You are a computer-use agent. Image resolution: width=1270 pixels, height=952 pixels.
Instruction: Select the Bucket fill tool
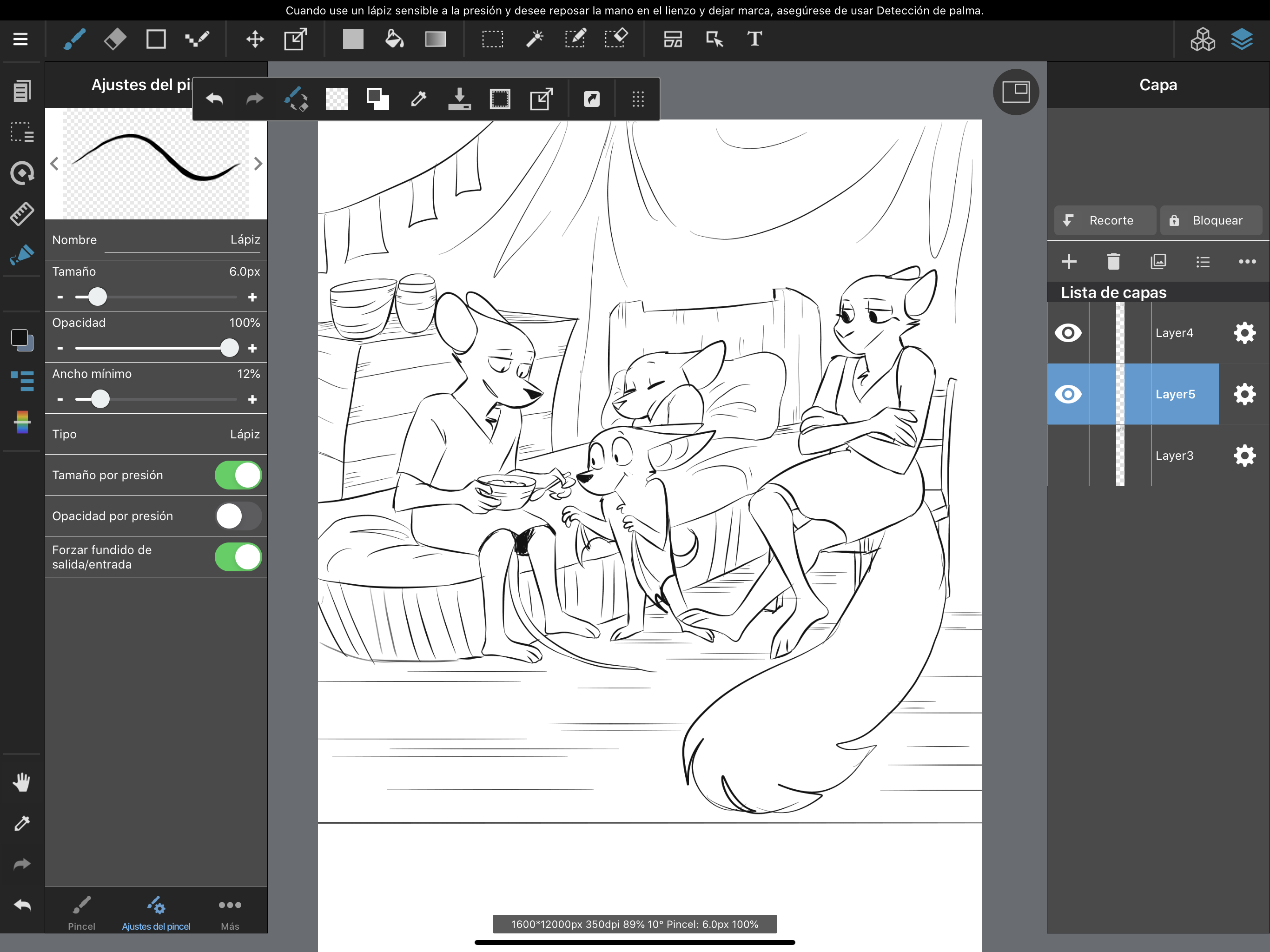[394, 39]
